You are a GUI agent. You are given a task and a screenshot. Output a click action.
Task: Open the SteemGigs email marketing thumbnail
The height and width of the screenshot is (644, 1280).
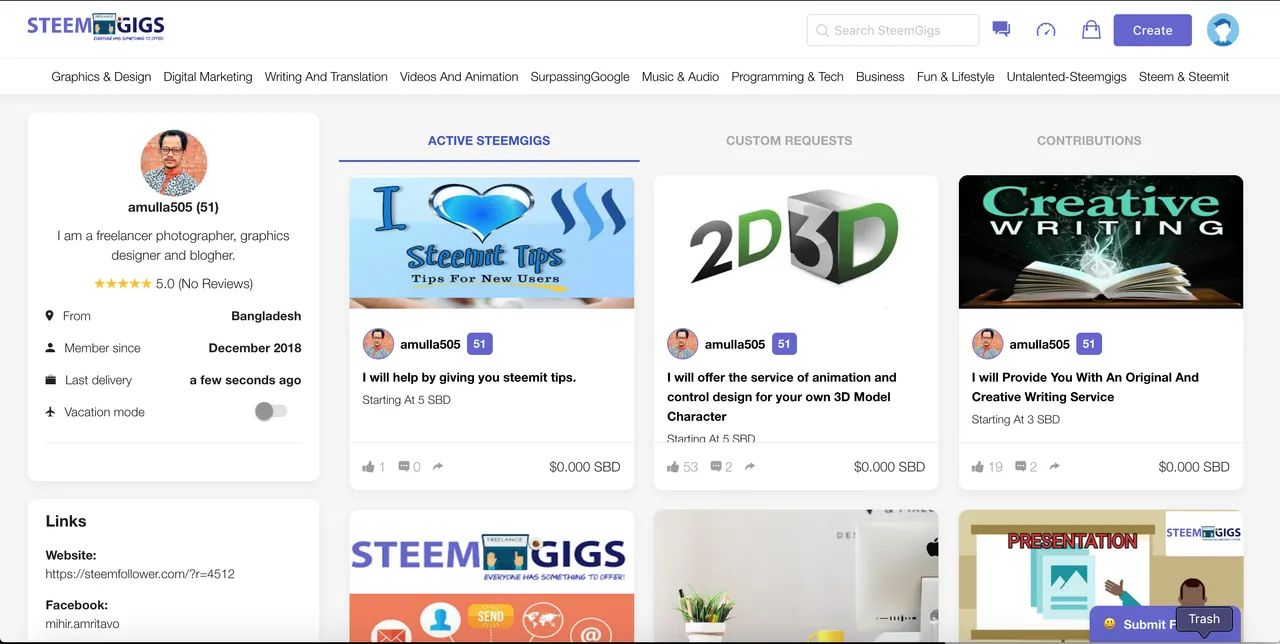(492, 577)
